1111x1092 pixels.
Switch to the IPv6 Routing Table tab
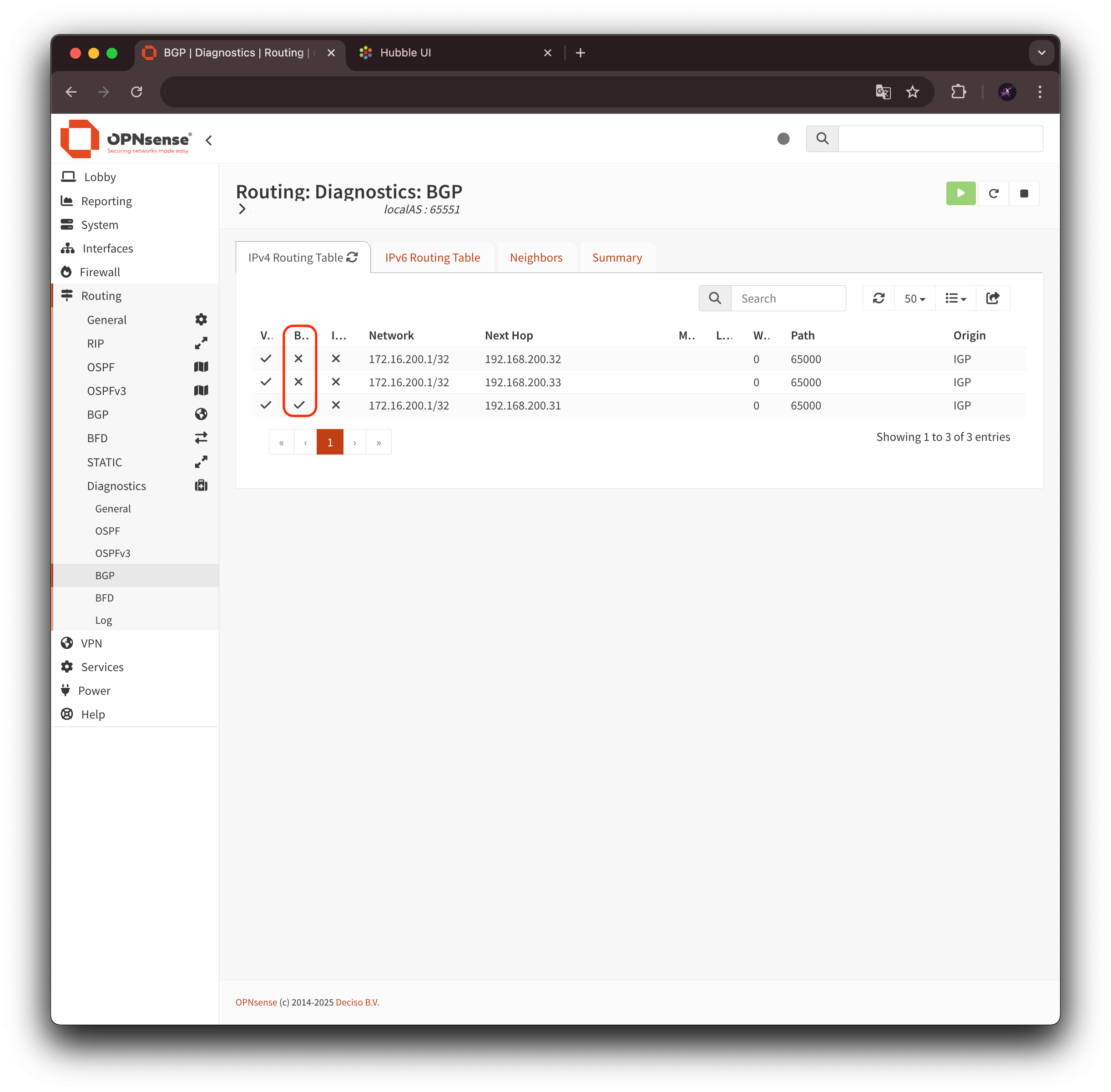click(x=432, y=258)
